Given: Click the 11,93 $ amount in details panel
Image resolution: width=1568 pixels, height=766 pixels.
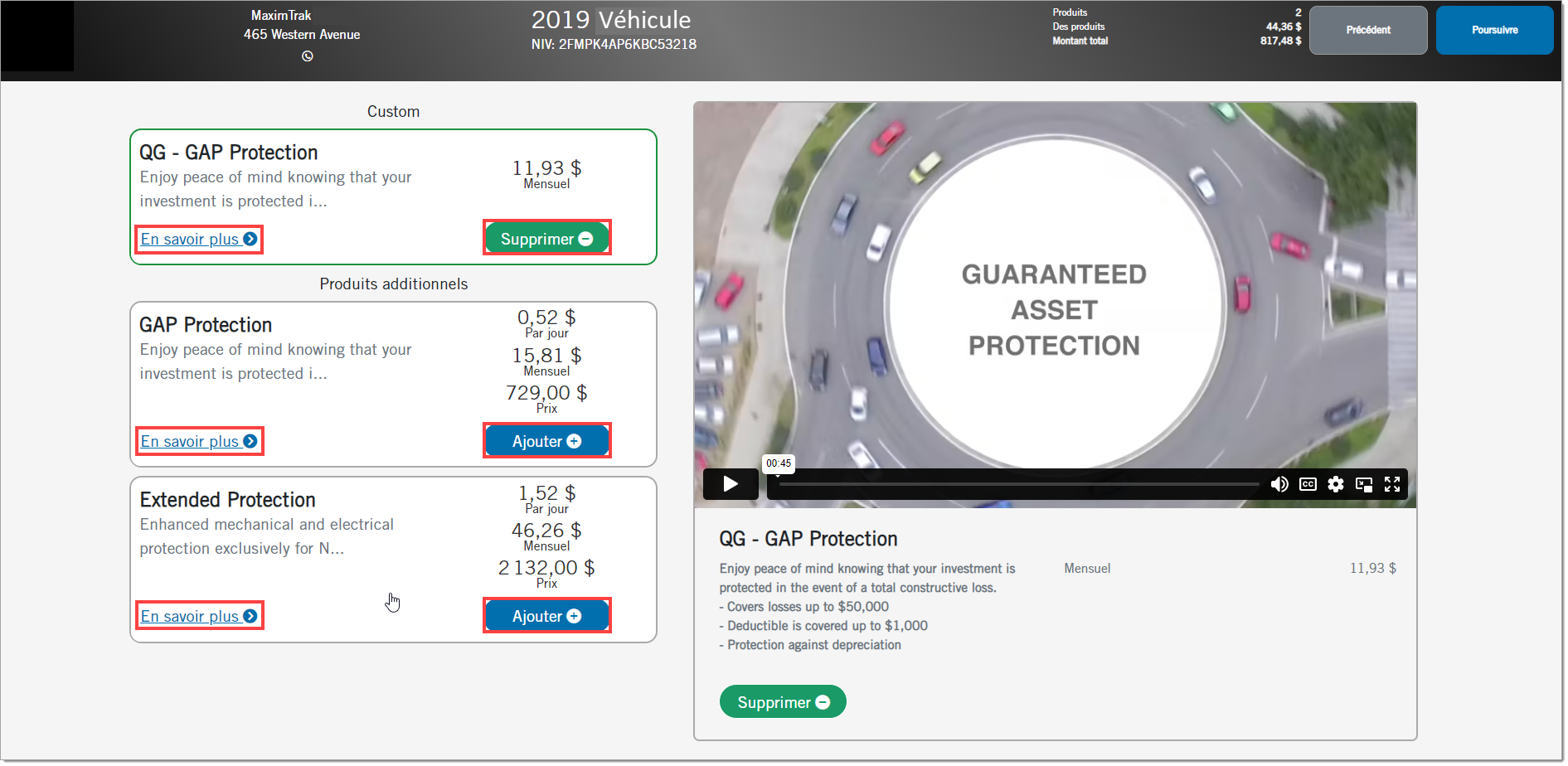Looking at the screenshot, I should pos(1373,569).
